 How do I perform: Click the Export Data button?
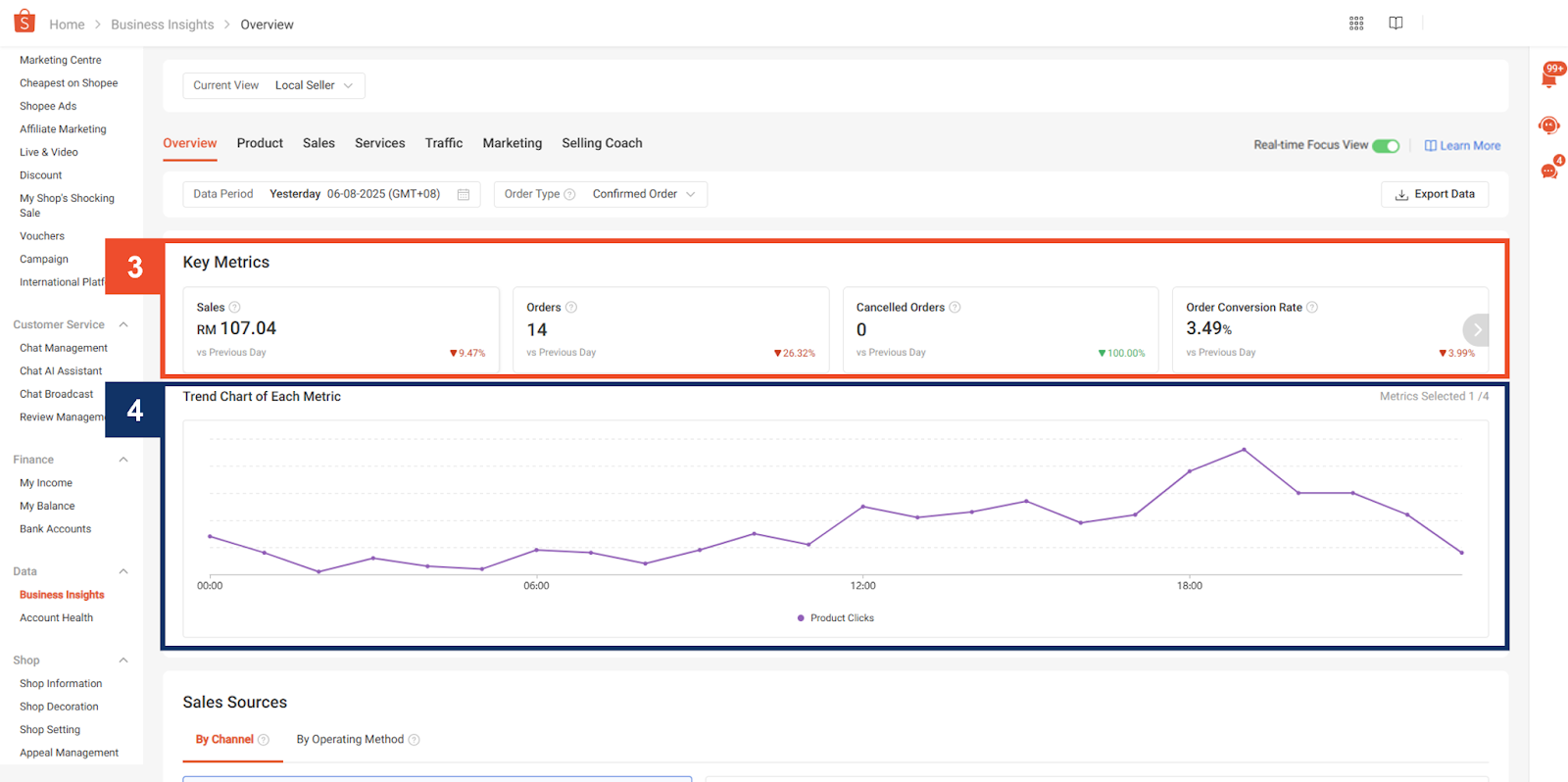1434,194
